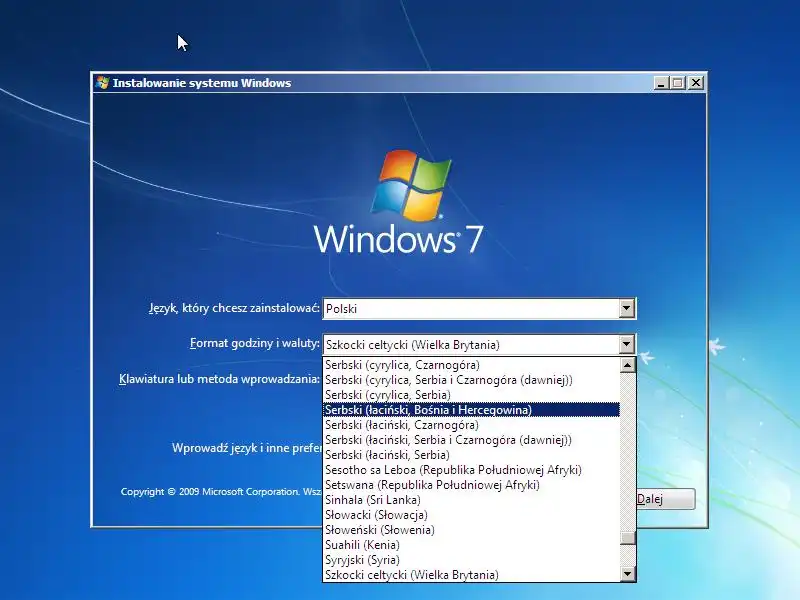Choose Szkocki celtycki (Wielka Brytania) in list

tap(471, 575)
